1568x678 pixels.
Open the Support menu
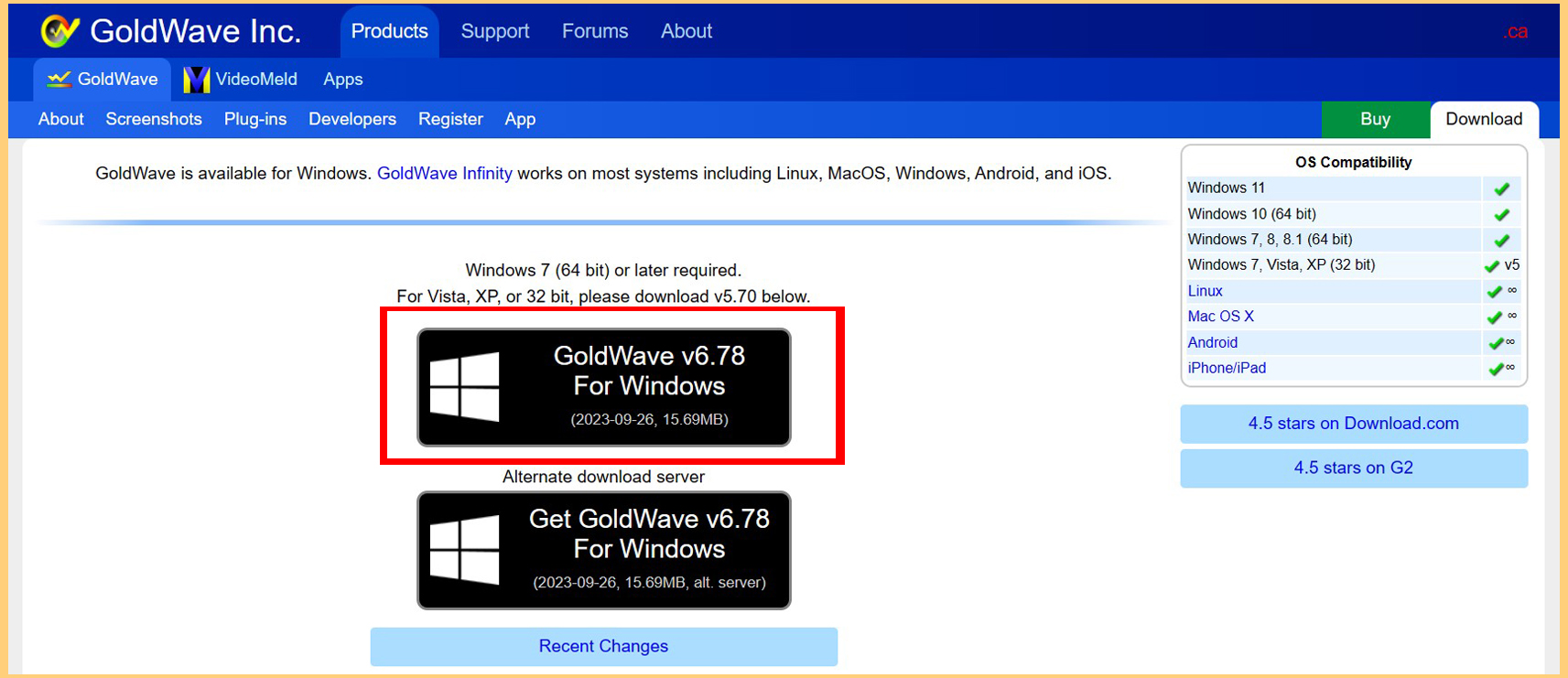coord(495,31)
